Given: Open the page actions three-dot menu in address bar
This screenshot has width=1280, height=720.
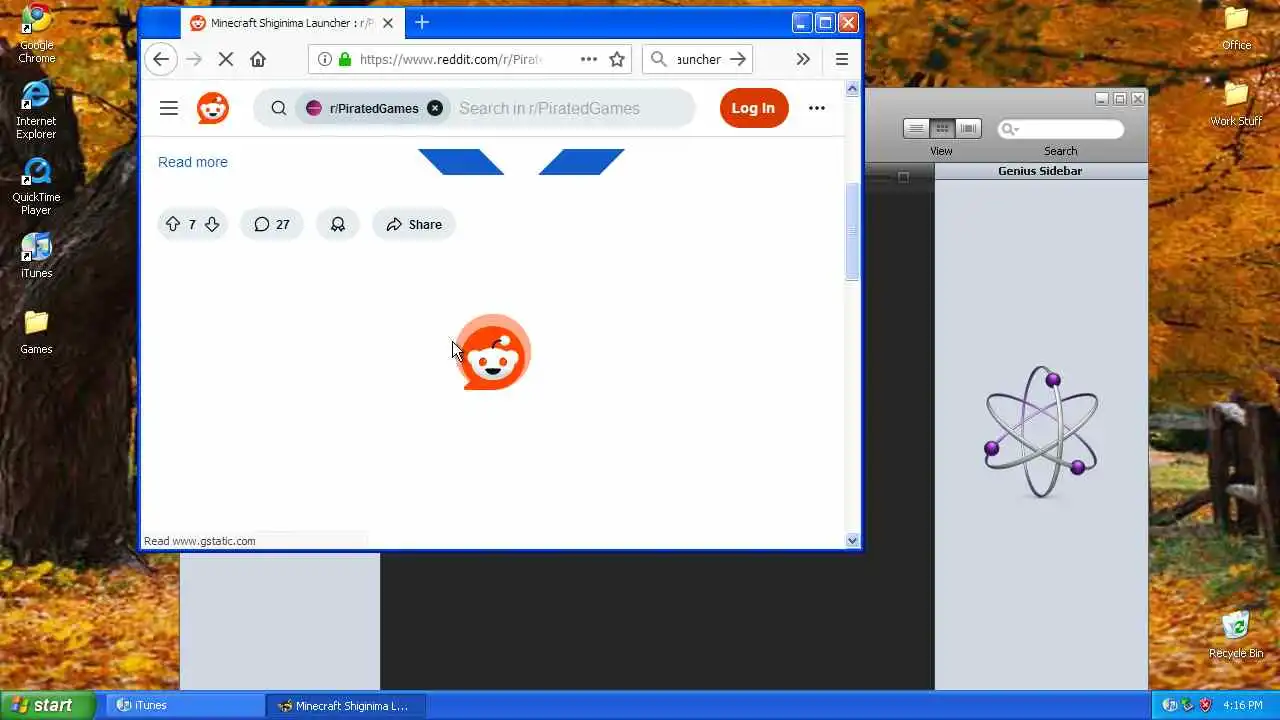Looking at the screenshot, I should point(589,59).
